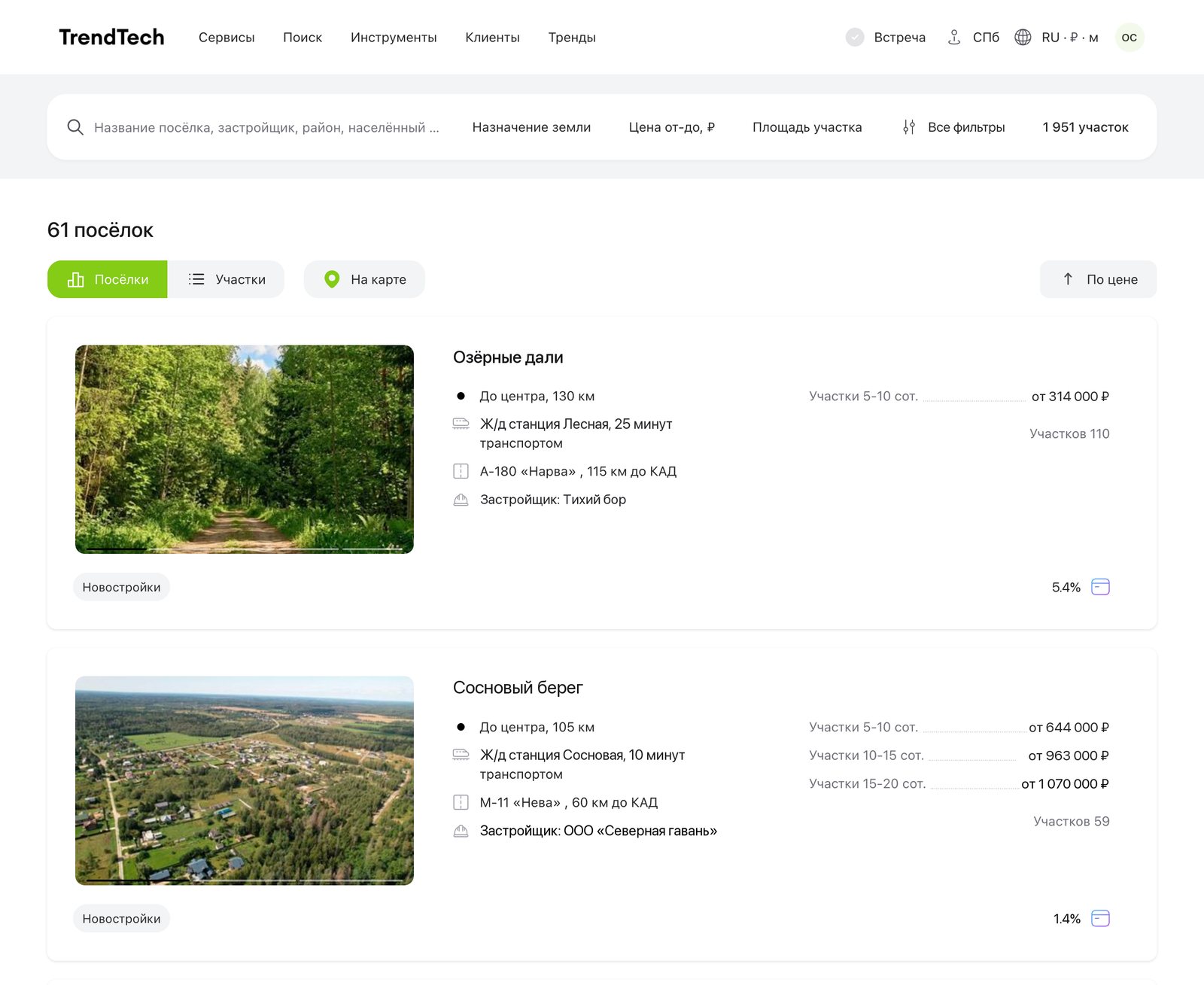
Task: Click the Посёлки chart icon
Action: coord(75,279)
